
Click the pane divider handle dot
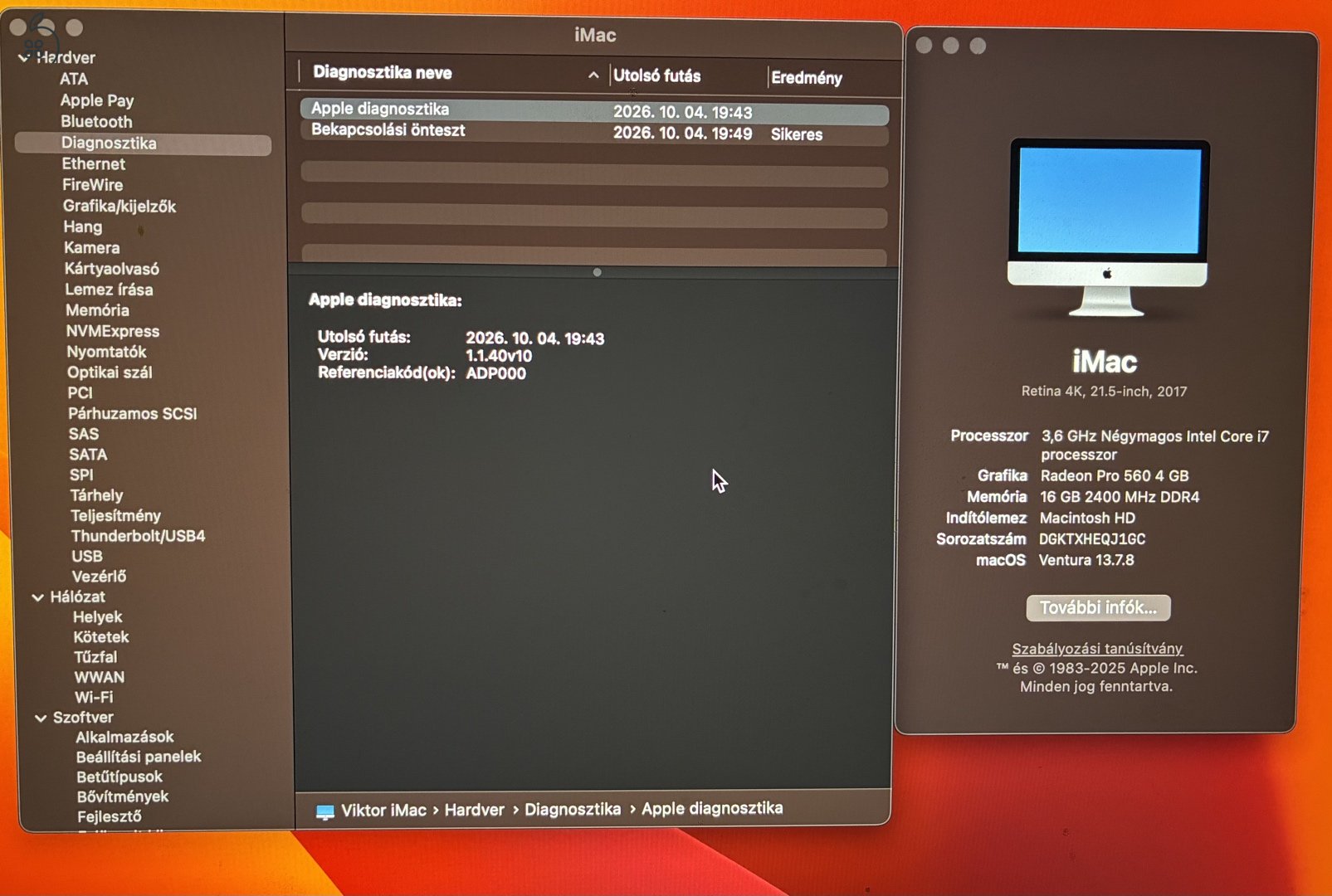coord(597,272)
